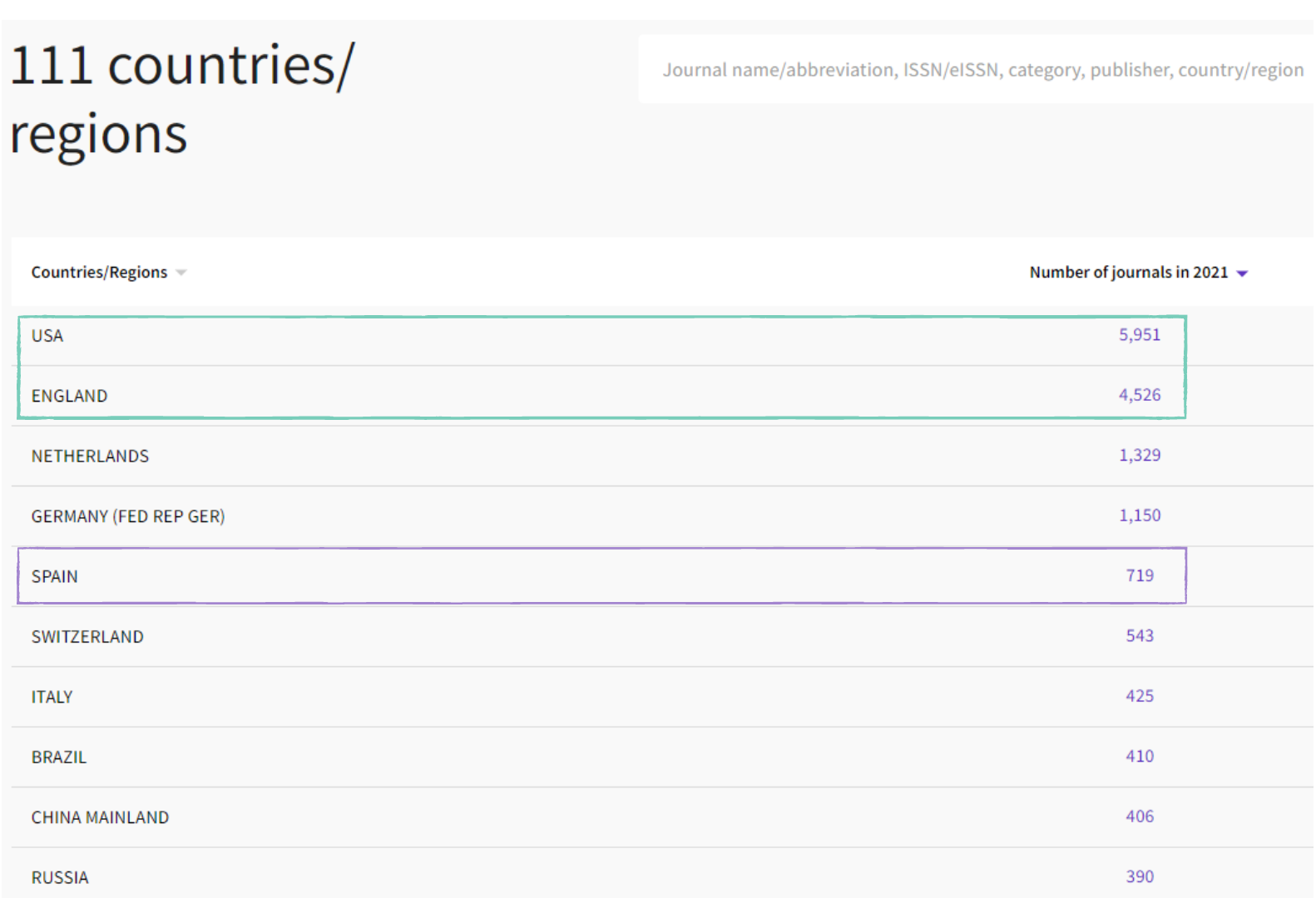
Task: Select the USA country name
Action: point(47,336)
